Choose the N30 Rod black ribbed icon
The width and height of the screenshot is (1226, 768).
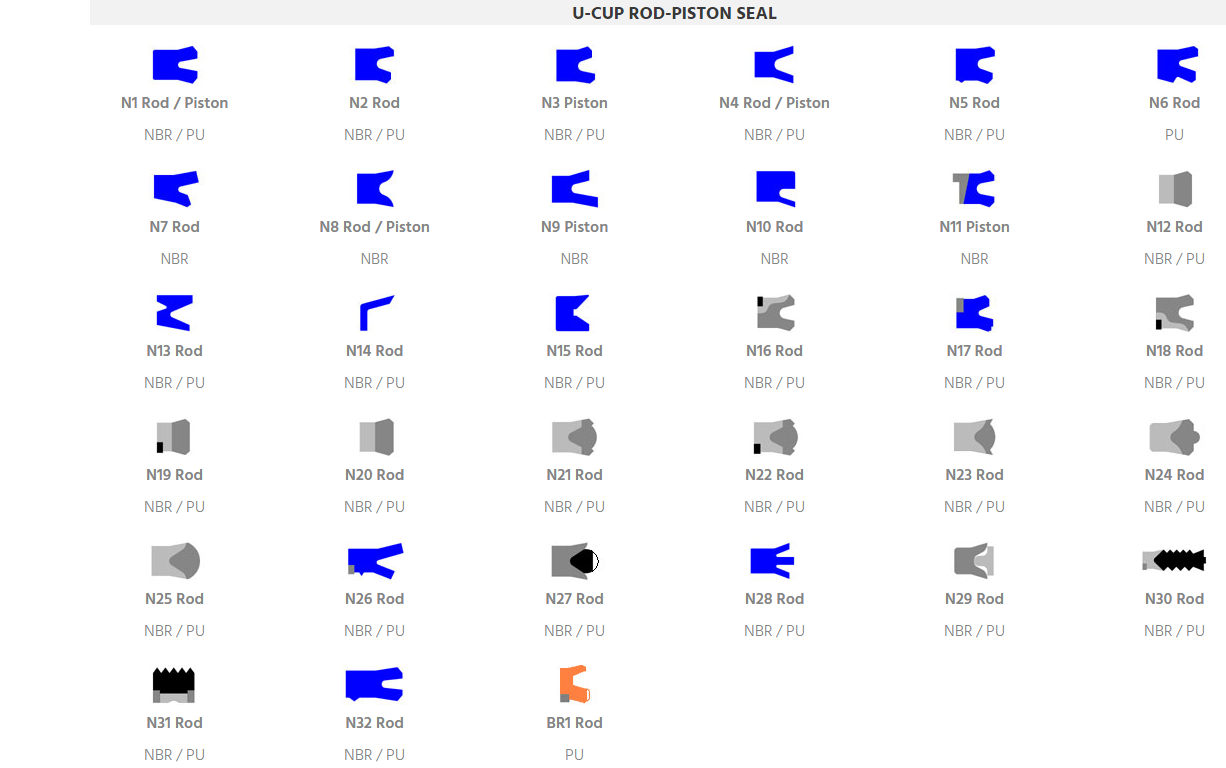tap(1174, 561)
